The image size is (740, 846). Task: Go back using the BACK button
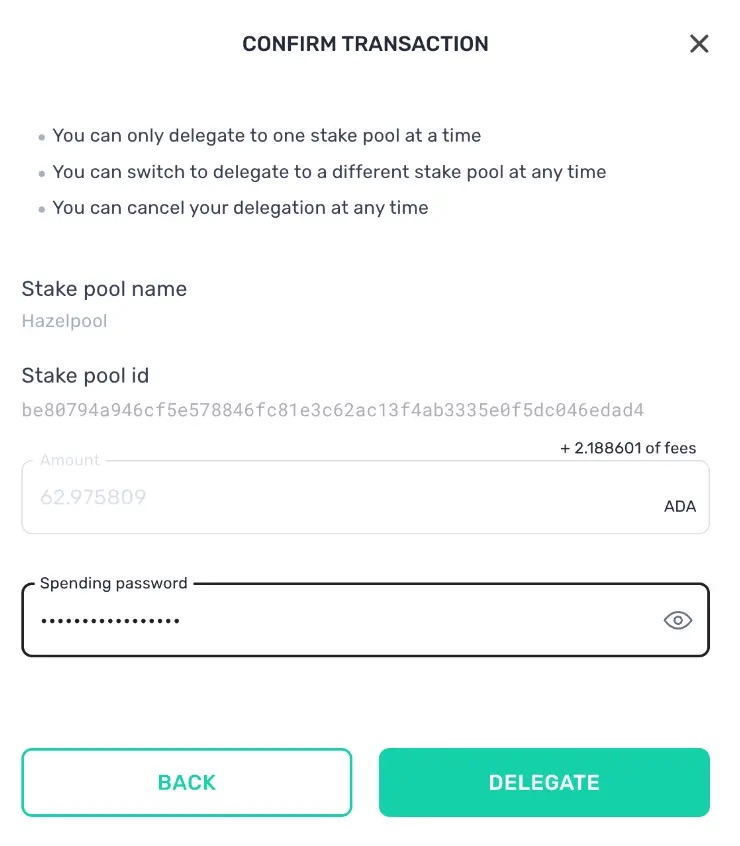(x=186, y=782)
